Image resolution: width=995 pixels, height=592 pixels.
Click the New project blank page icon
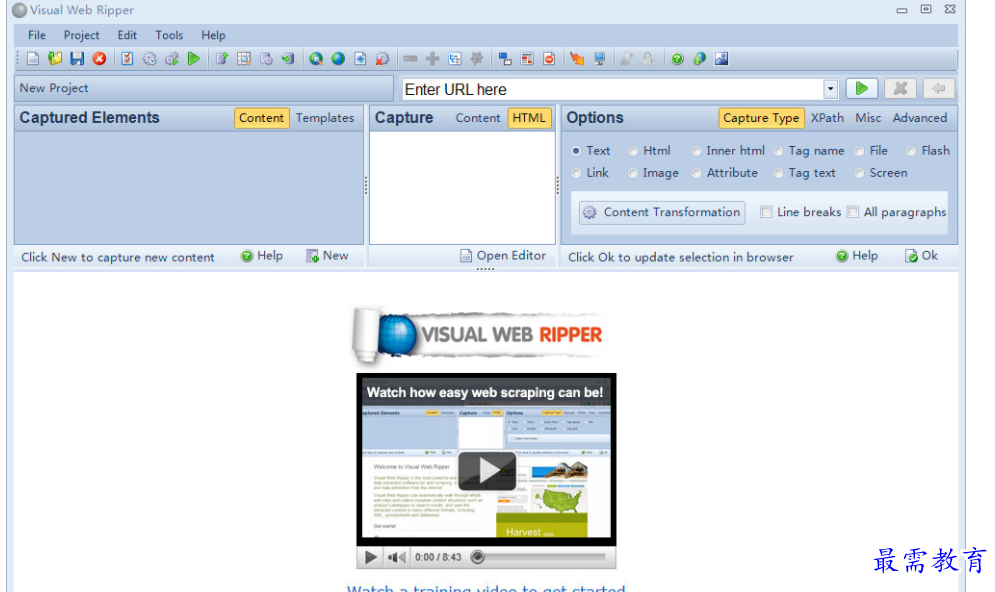coord(33,59)
